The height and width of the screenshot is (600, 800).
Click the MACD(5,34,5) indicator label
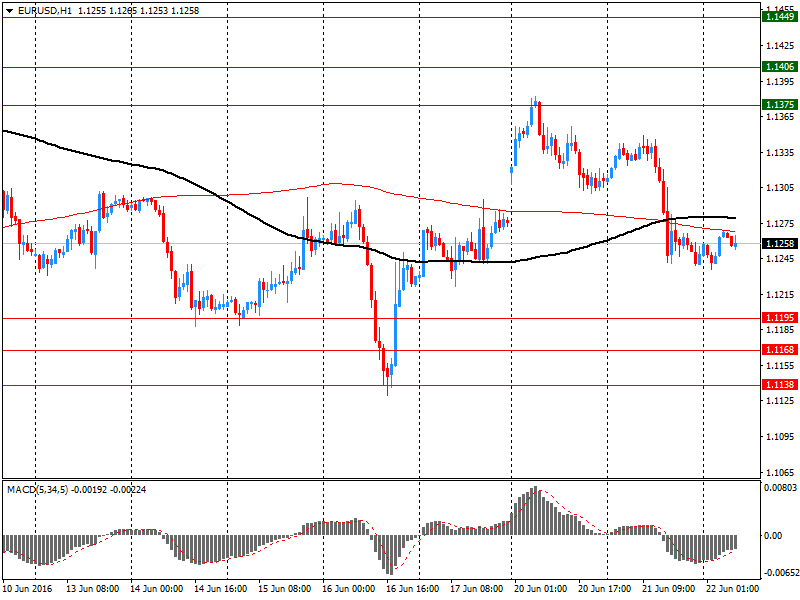tap(38, 490)
